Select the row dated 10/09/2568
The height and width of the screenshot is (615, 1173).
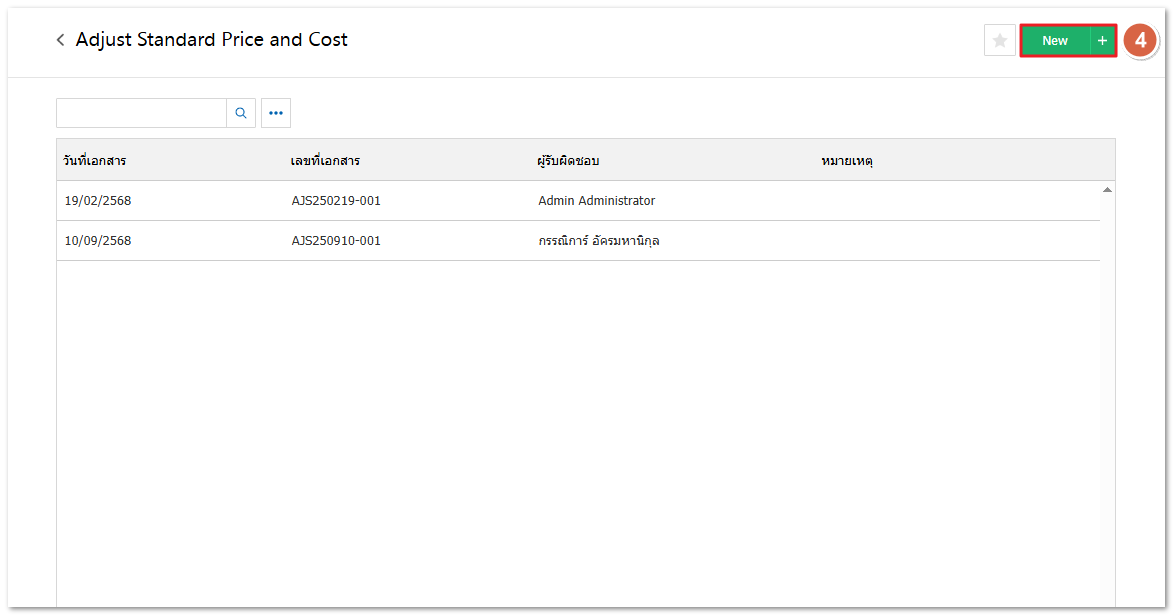98,241
